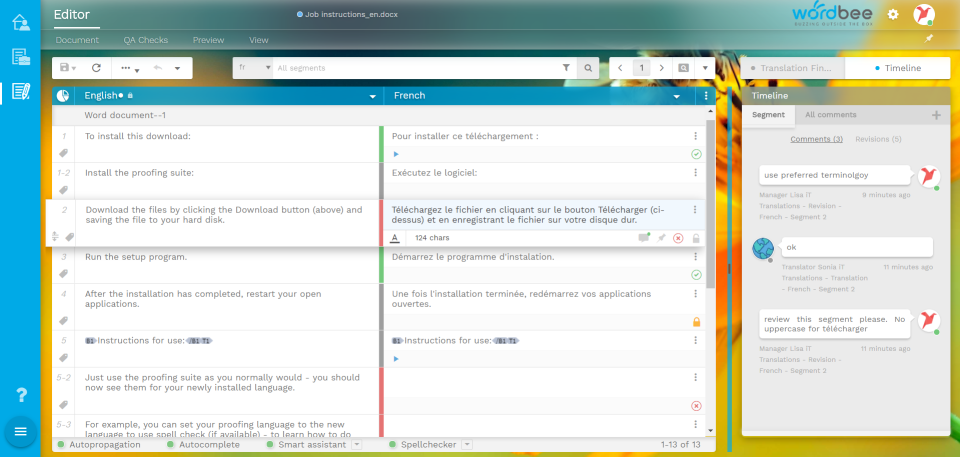Toggle the Autocomplete option

203,444
